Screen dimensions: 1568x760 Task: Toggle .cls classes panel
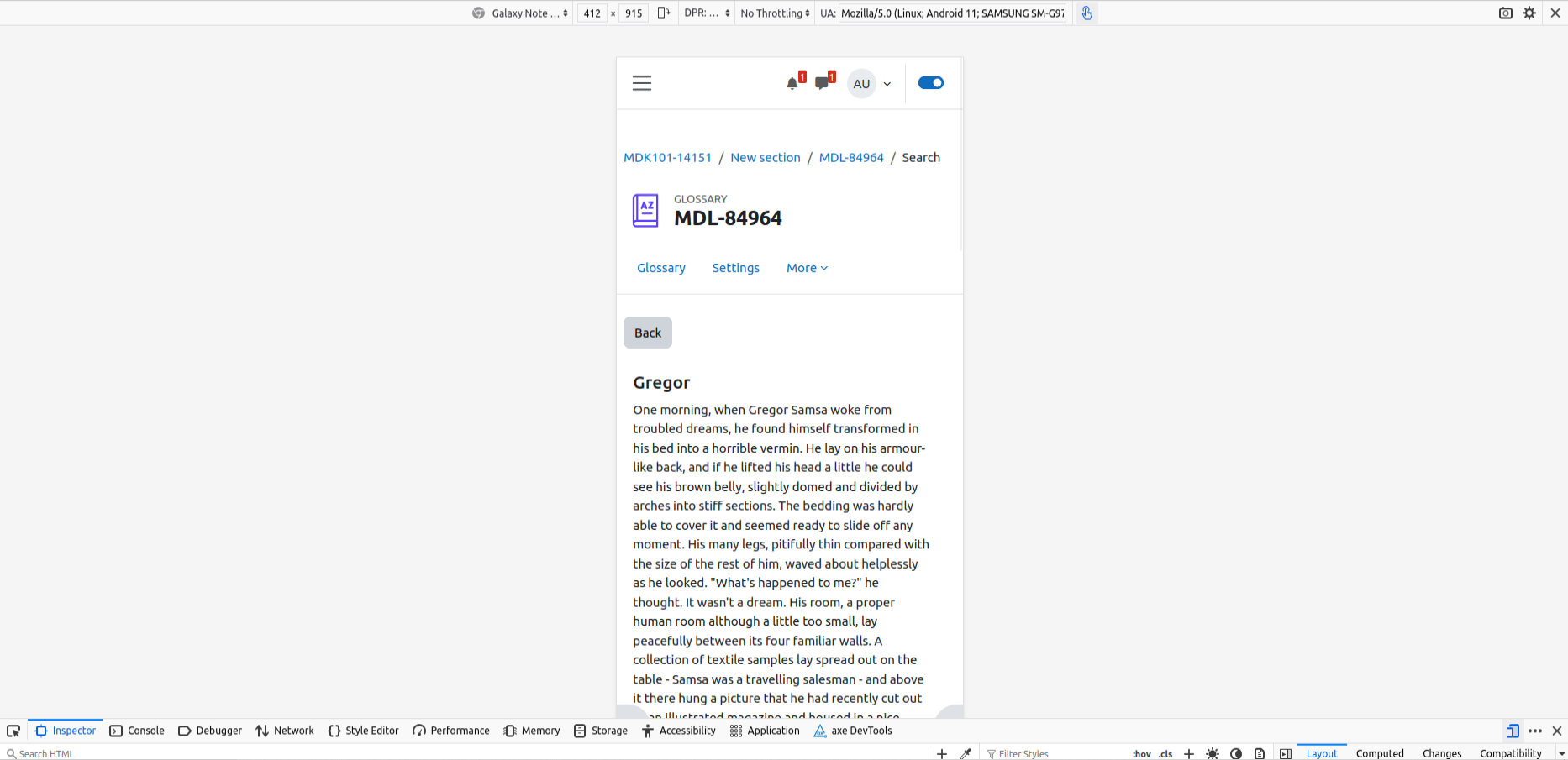pos(1165,753)
